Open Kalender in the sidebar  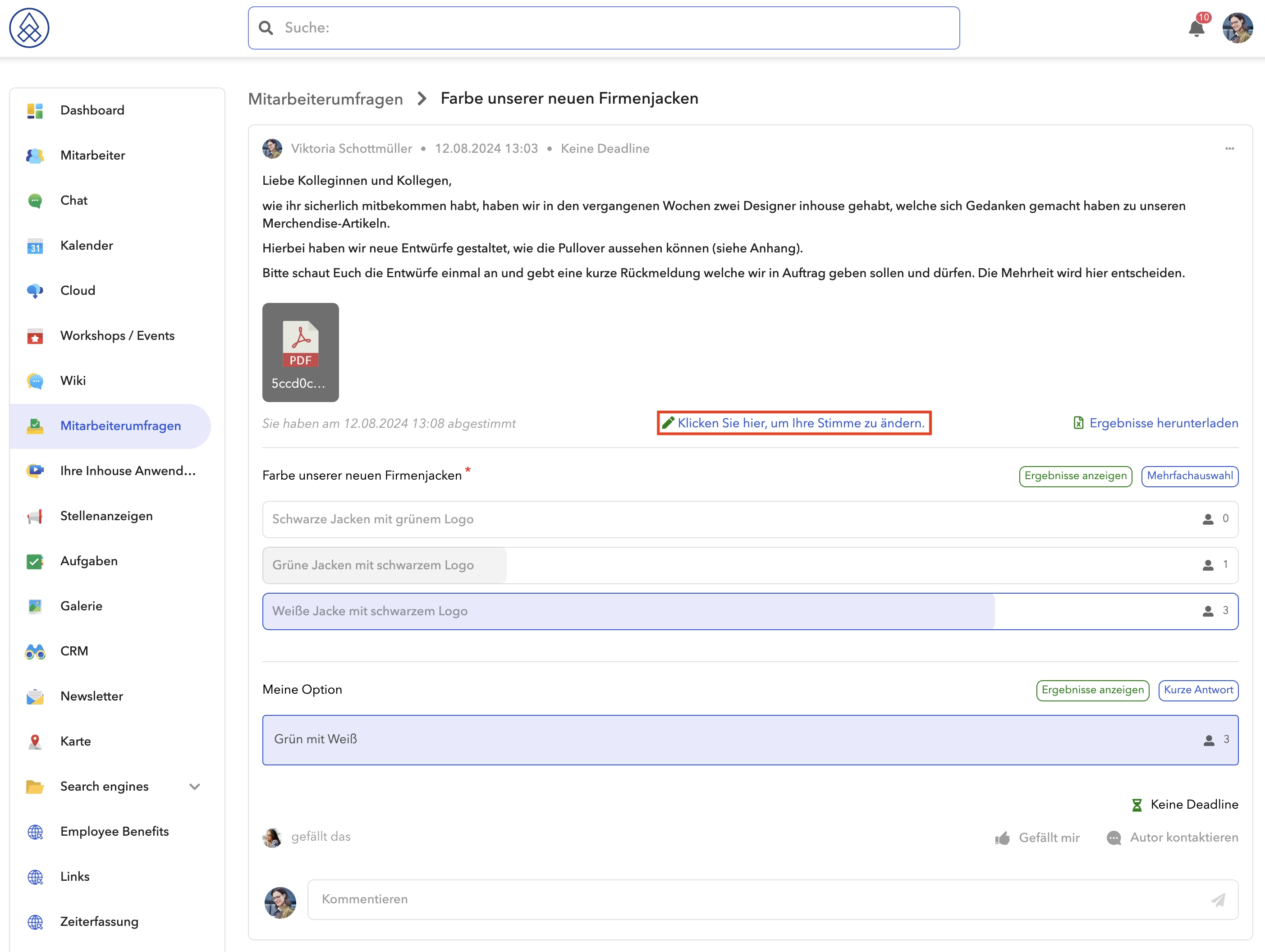click(87, 245)
